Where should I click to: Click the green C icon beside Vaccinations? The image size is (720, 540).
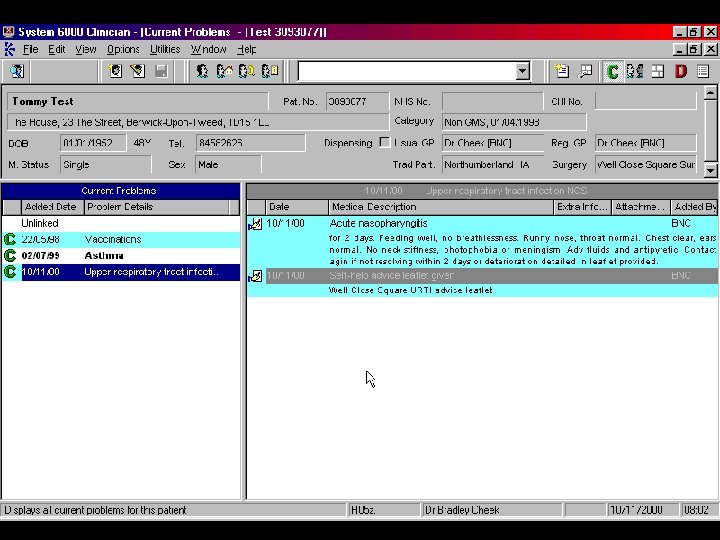tap(10, 239)
